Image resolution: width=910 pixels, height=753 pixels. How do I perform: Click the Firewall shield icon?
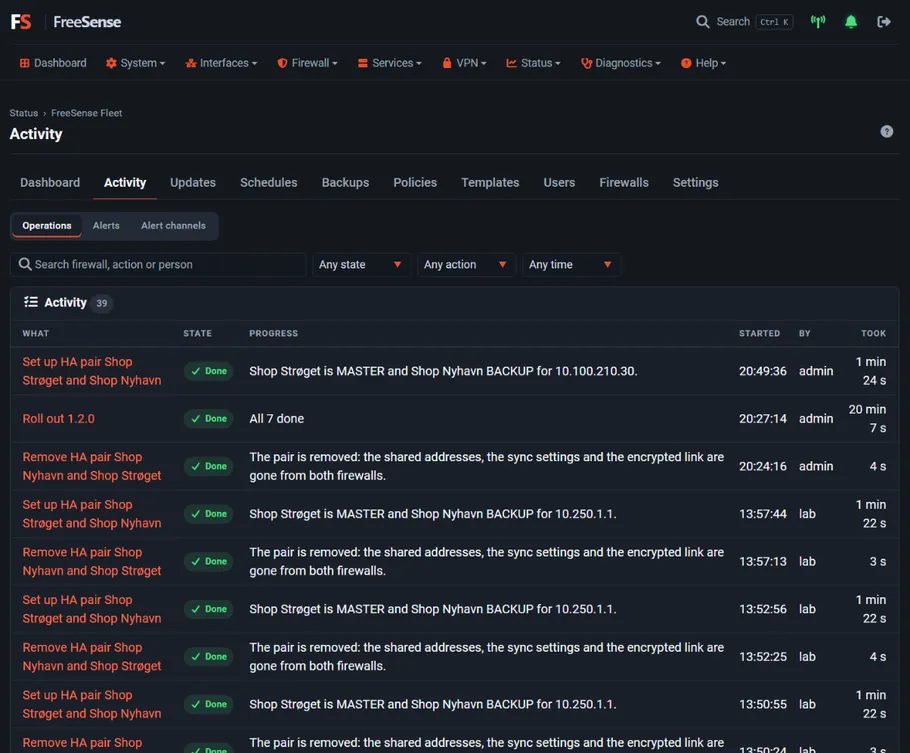pyautogui.click(x=282, y=63)
